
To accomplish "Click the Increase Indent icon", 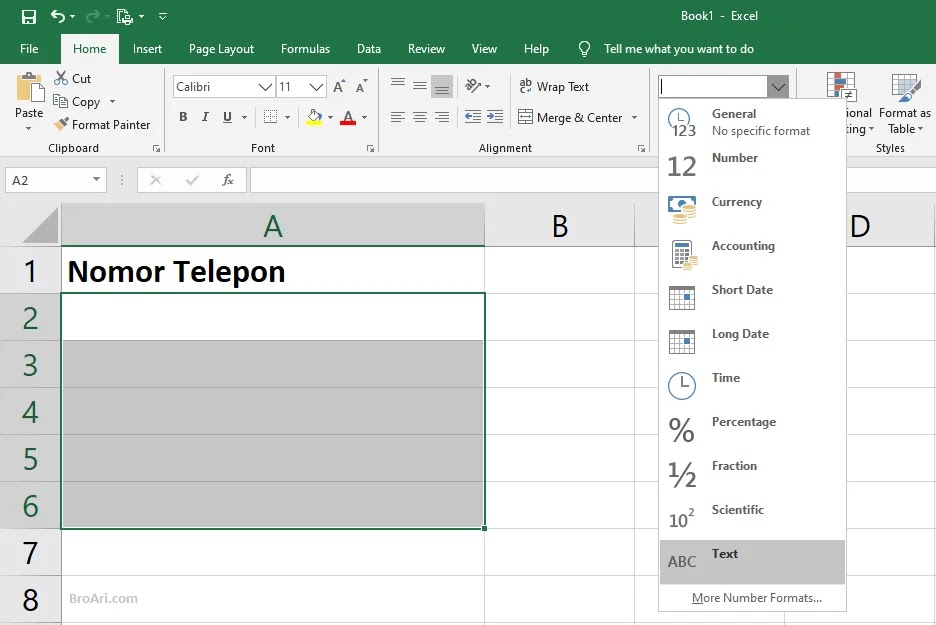I will 495,117.
